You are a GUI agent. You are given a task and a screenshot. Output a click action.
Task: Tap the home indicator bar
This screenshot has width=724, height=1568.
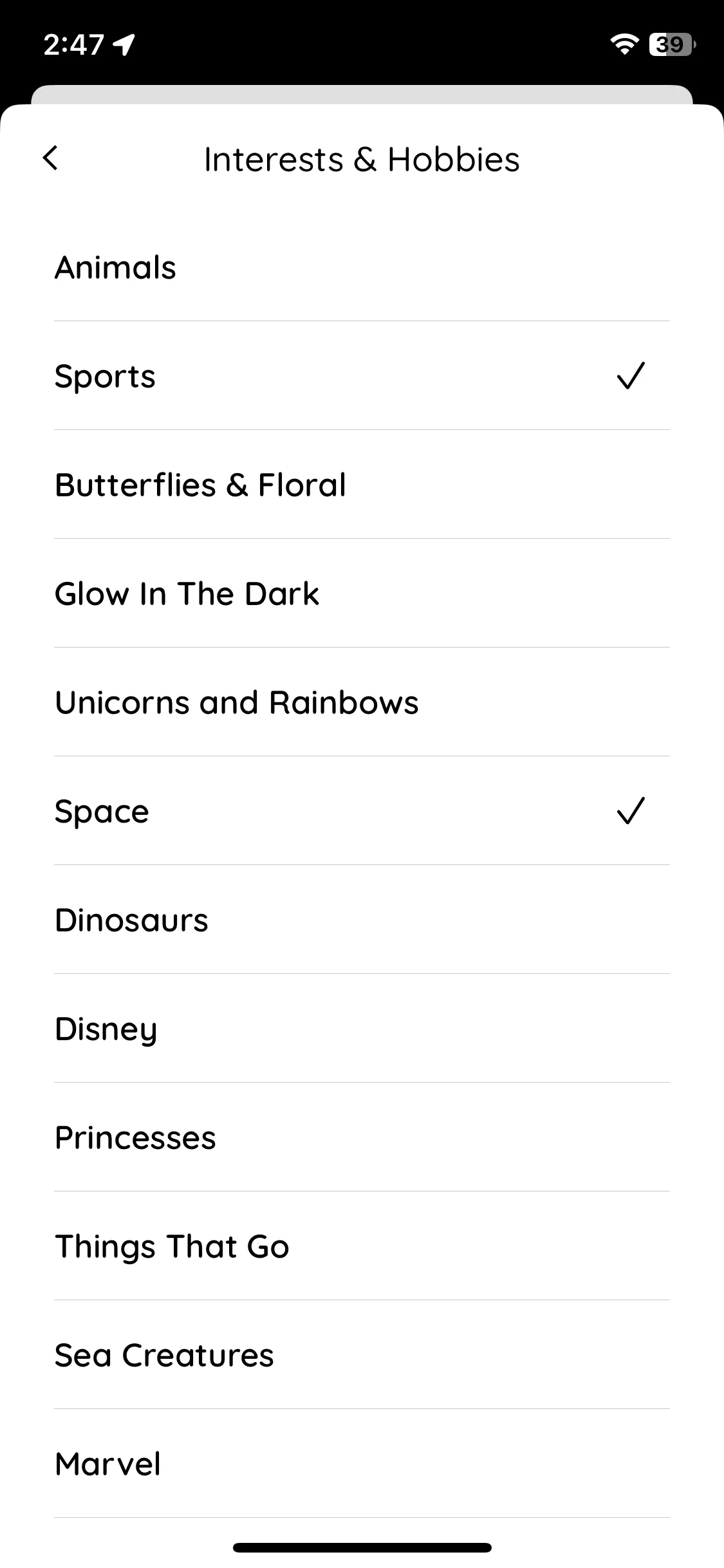pos(362,1547)
